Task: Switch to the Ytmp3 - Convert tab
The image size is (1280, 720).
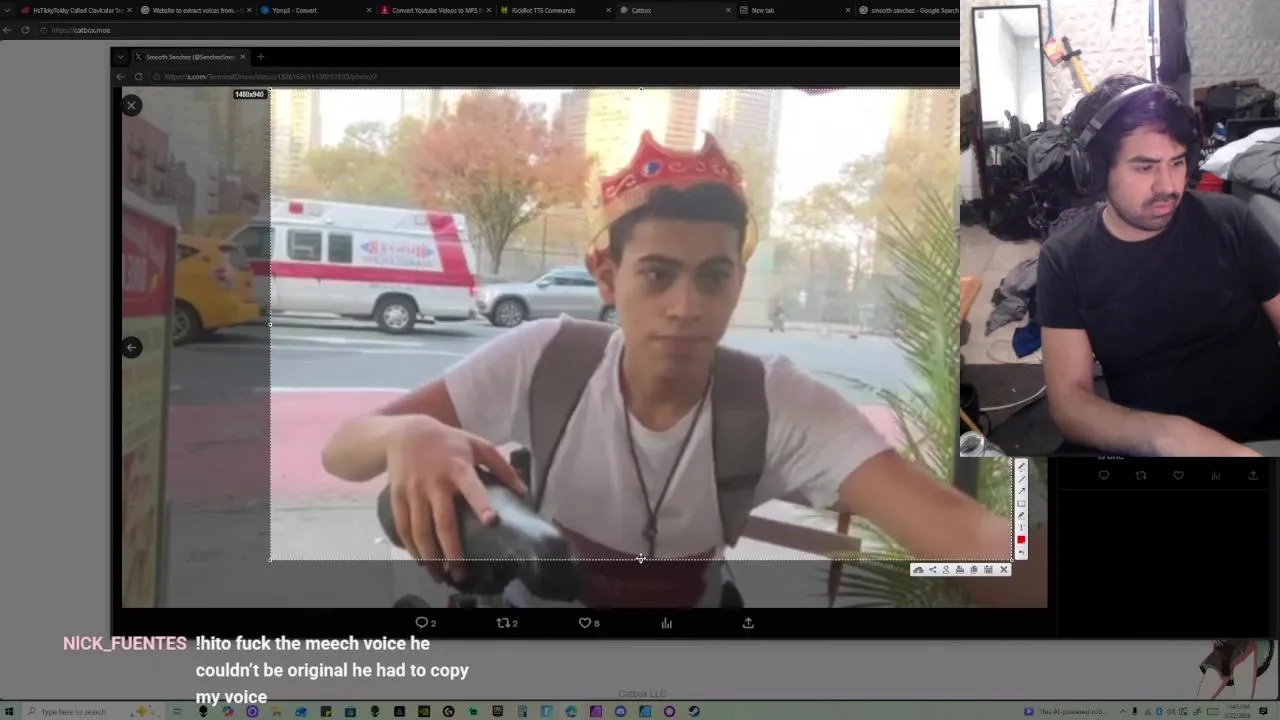Action: (314, 10)
